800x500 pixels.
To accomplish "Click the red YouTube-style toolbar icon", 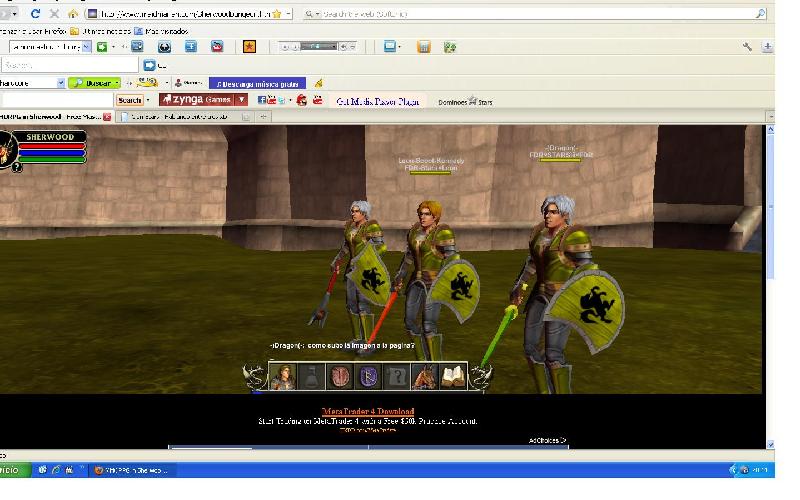I will 217,47.
